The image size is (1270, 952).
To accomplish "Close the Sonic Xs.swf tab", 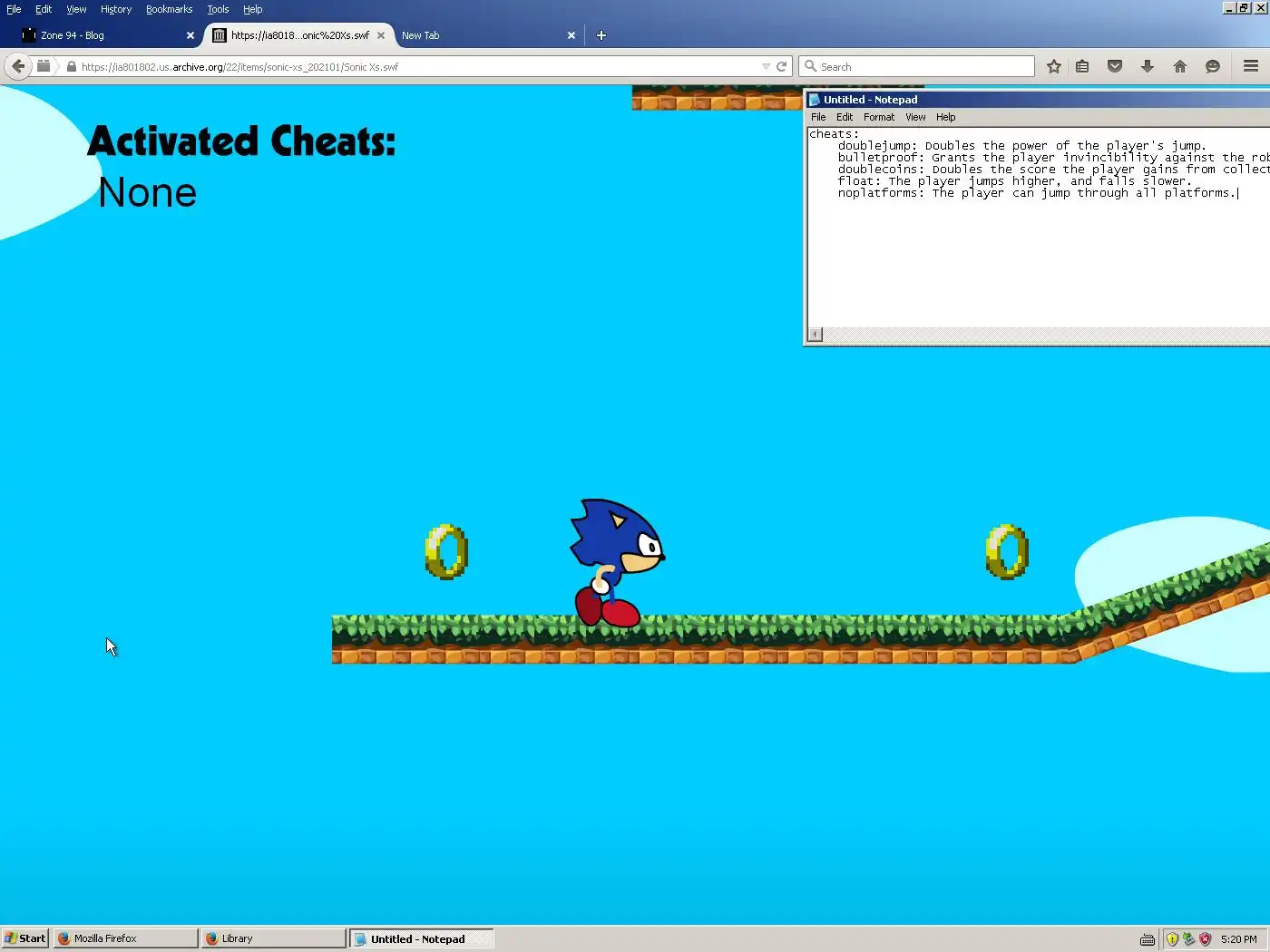I will tap(381, 35).
